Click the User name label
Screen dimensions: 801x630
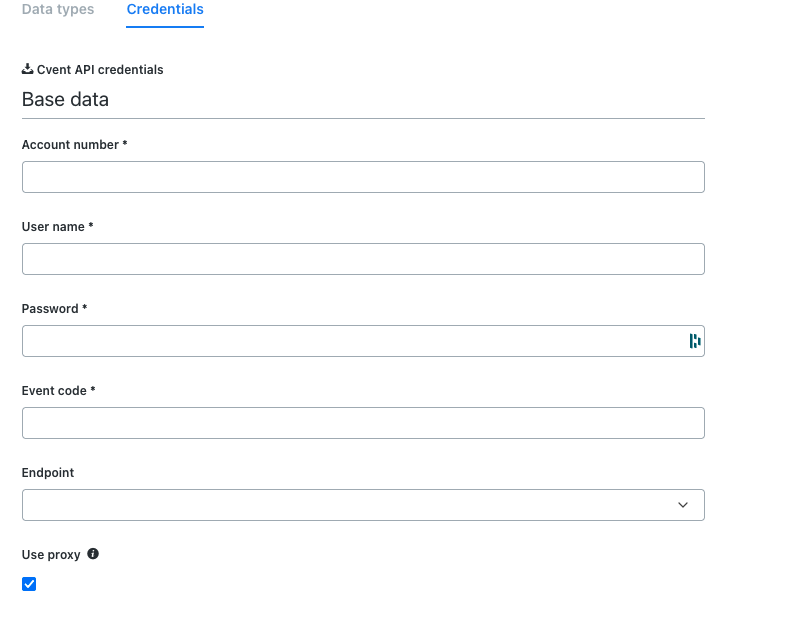[57, 227]
